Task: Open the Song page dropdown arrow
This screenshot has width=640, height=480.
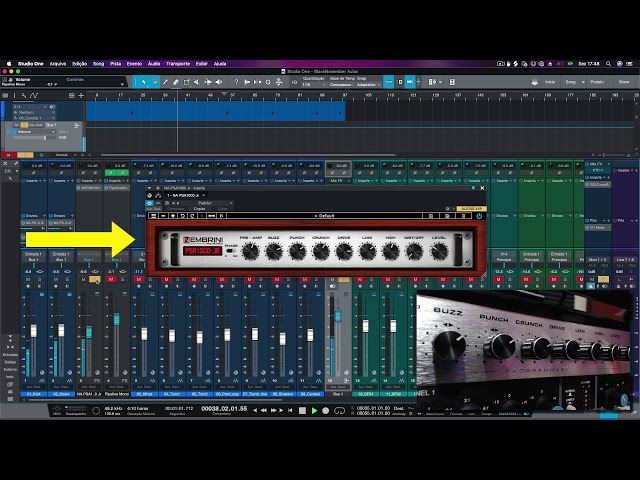Action: (583, 82)
